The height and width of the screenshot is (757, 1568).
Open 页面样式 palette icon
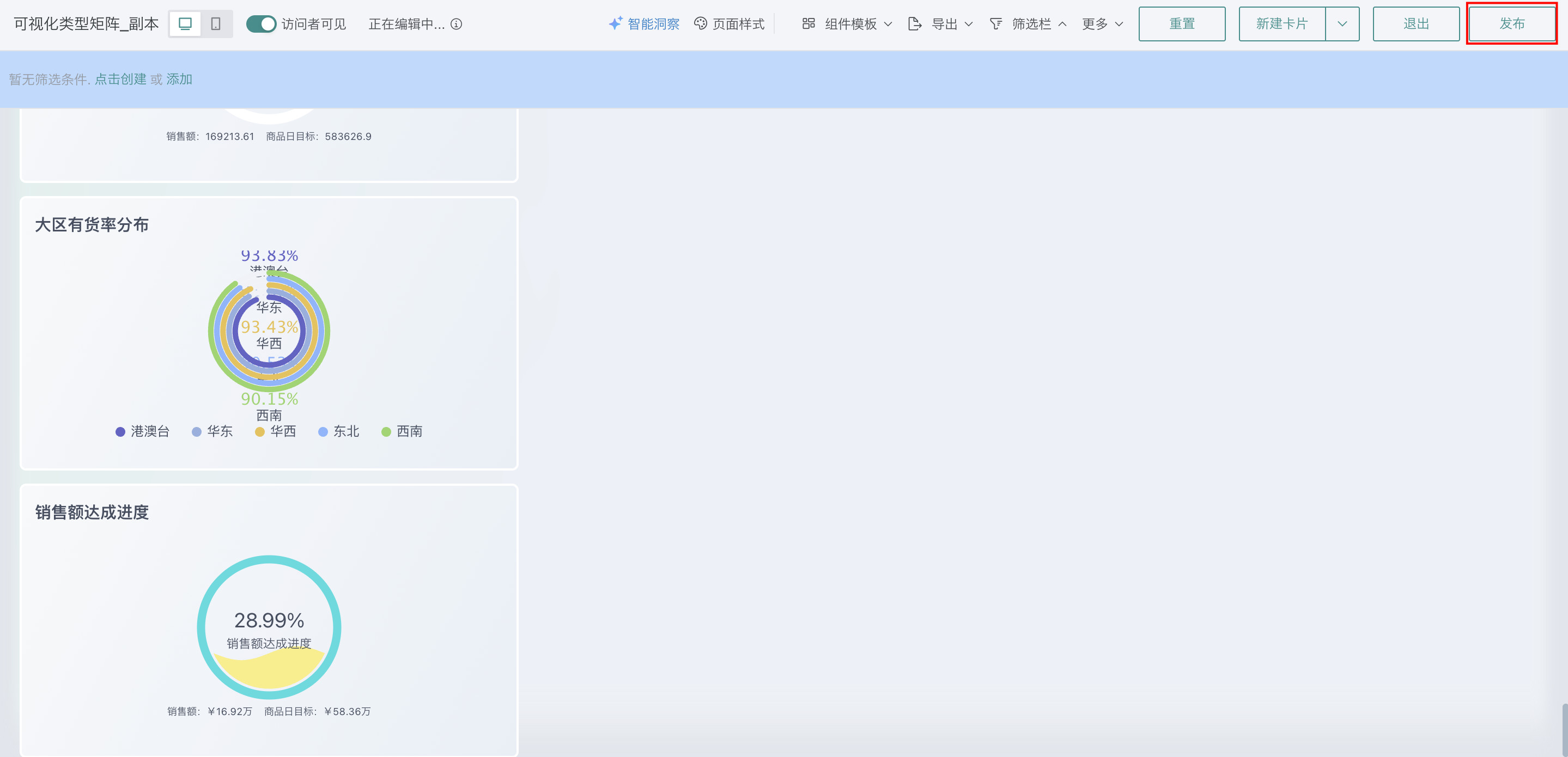(x=701, y=23)
